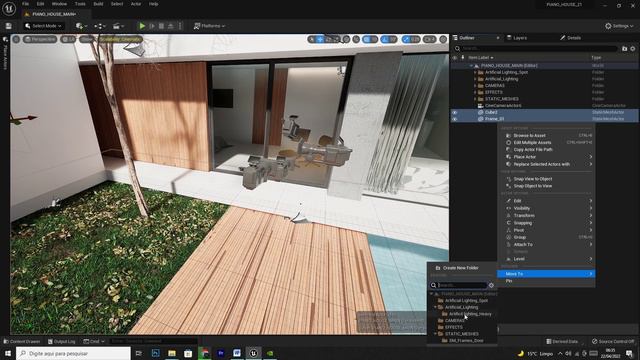This screenshot has height=360, width=640.
Task: Choose Snap View to Object
Action: 547,179
